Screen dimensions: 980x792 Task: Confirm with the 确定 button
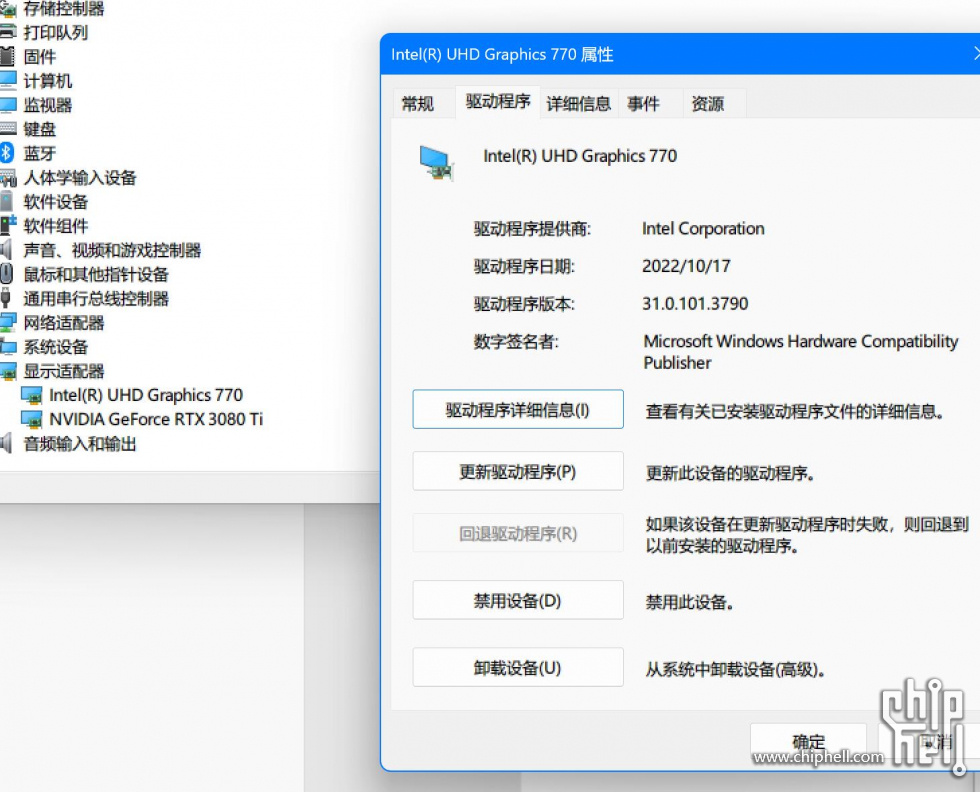809,742
